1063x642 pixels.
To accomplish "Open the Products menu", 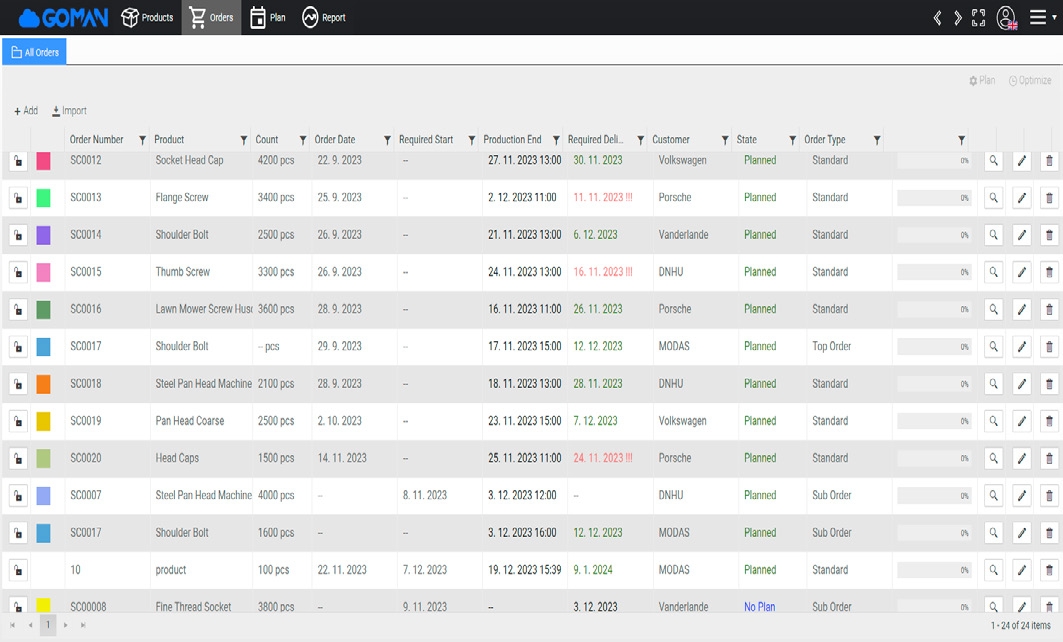I will click(147, 18).
